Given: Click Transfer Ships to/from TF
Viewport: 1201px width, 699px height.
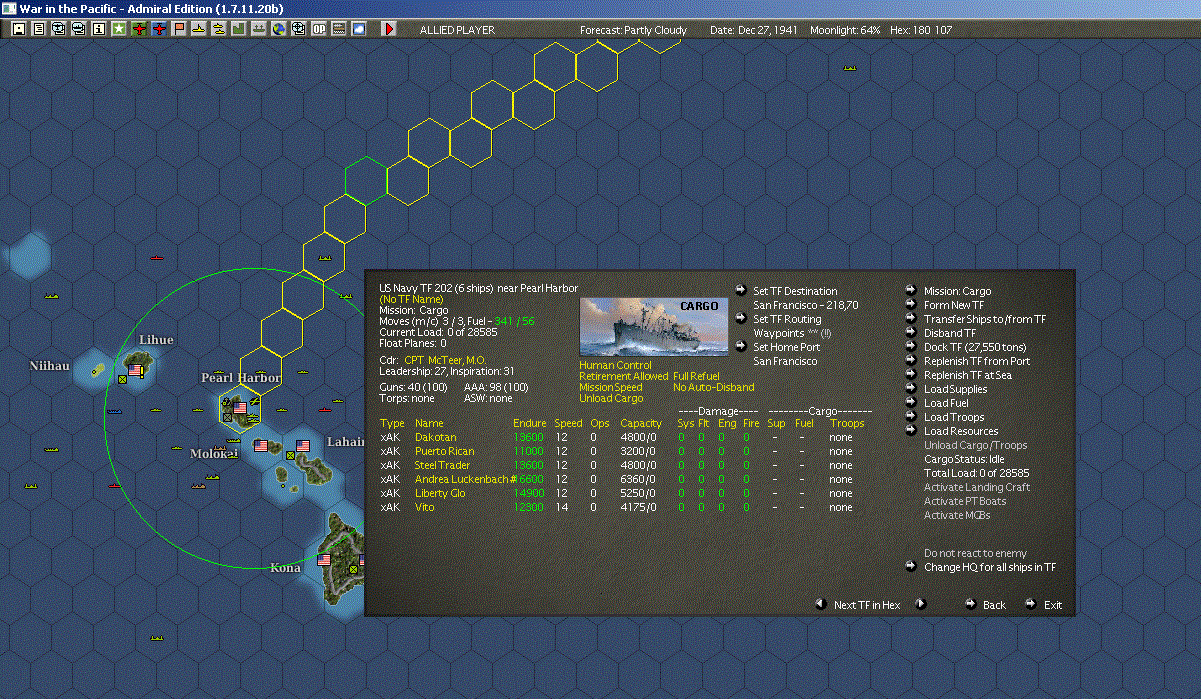Looking at the screenshot, I should (x=985, y=319).
